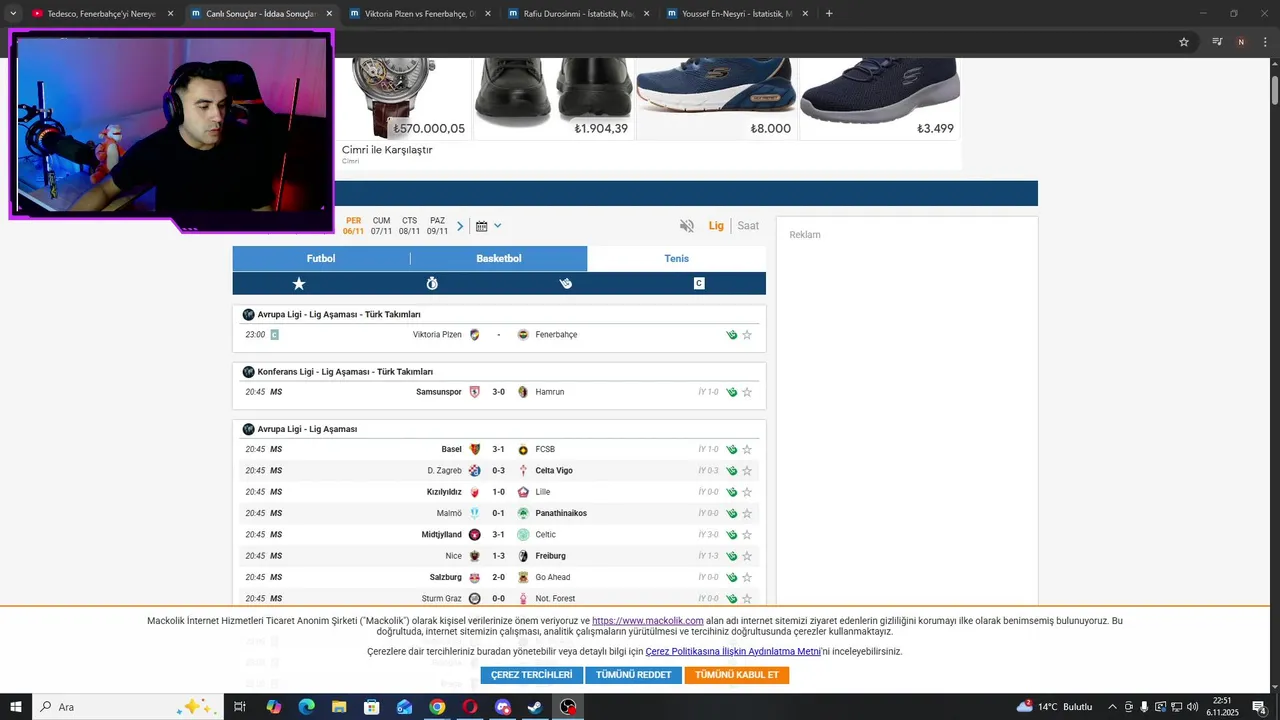Sort matches by Saat
The width and height of the screenshot is (1280, 720).
[748, 226]
